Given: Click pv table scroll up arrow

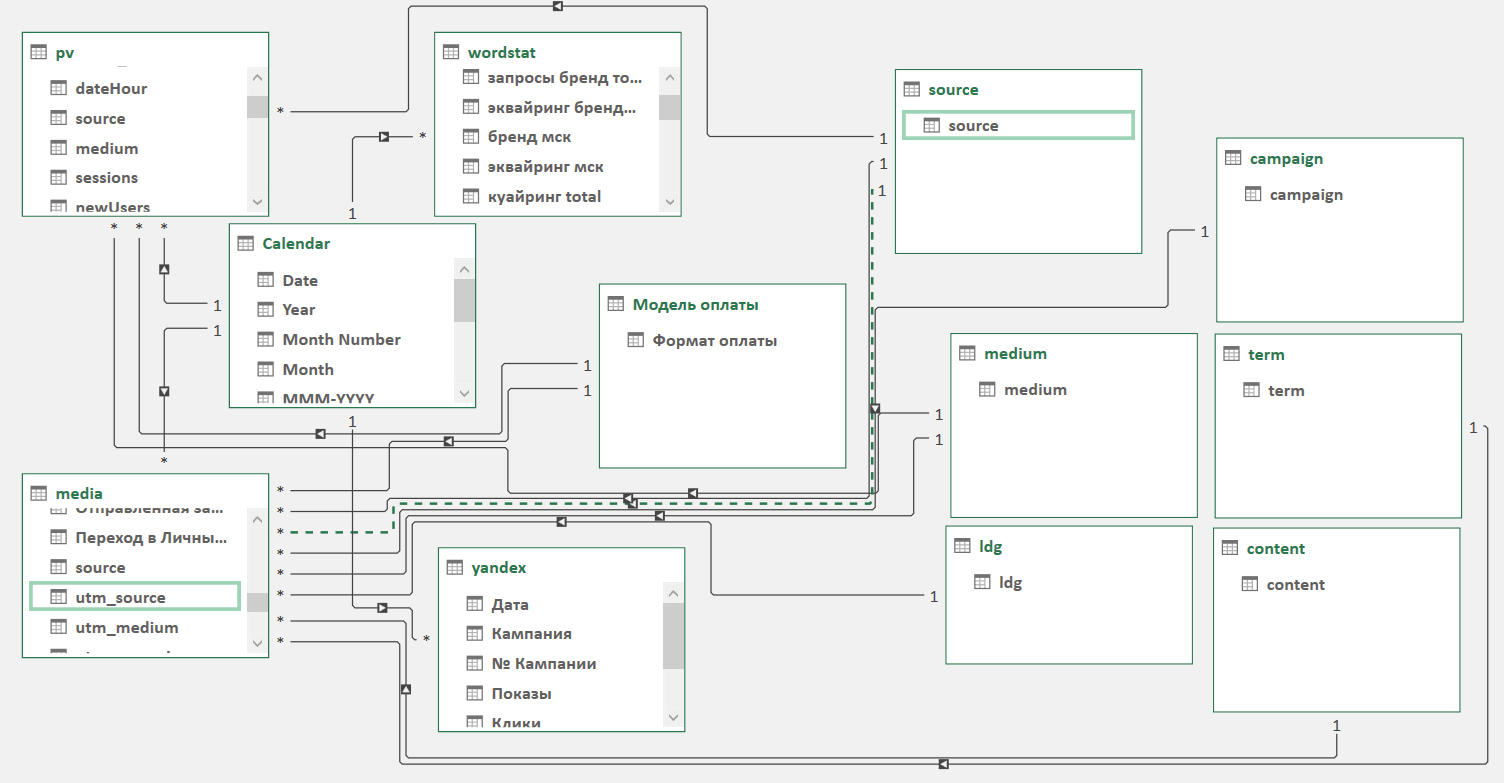Looking at the screenshot, I should point(258,78).
